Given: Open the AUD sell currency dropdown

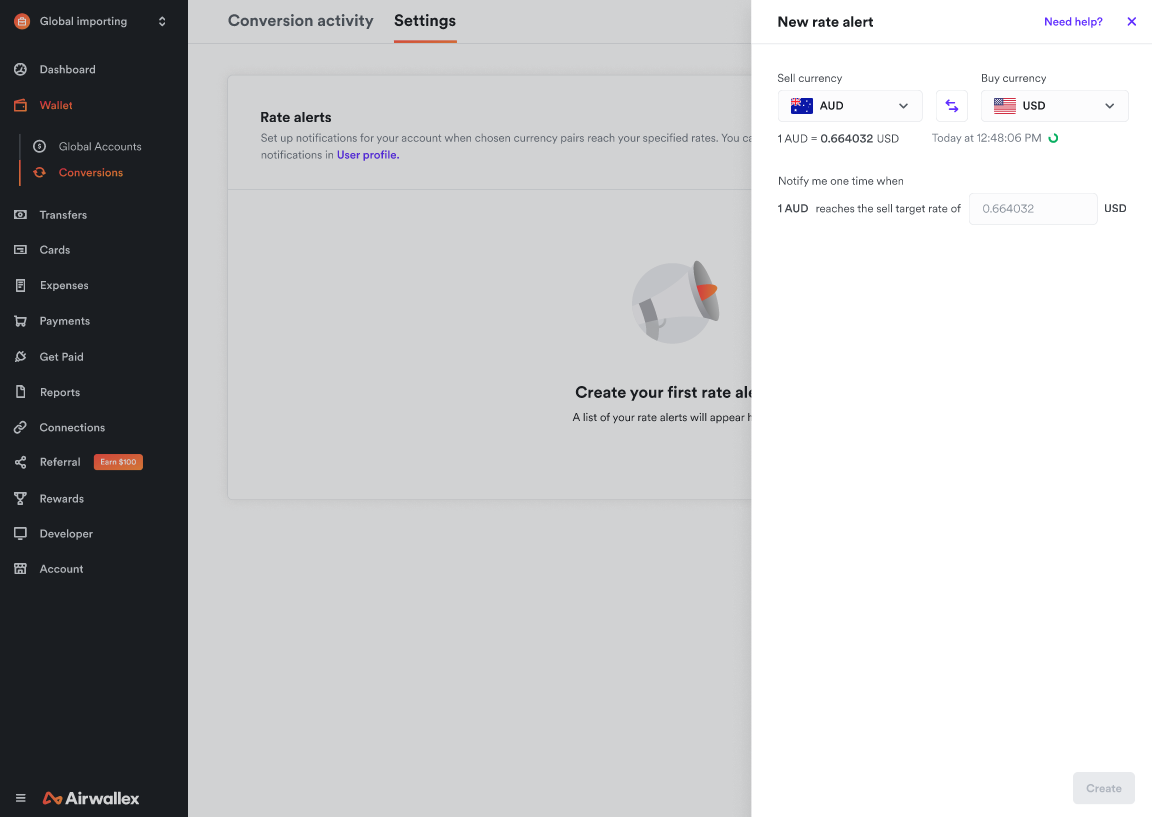Looking at the screenshot, I should (850, 106).
